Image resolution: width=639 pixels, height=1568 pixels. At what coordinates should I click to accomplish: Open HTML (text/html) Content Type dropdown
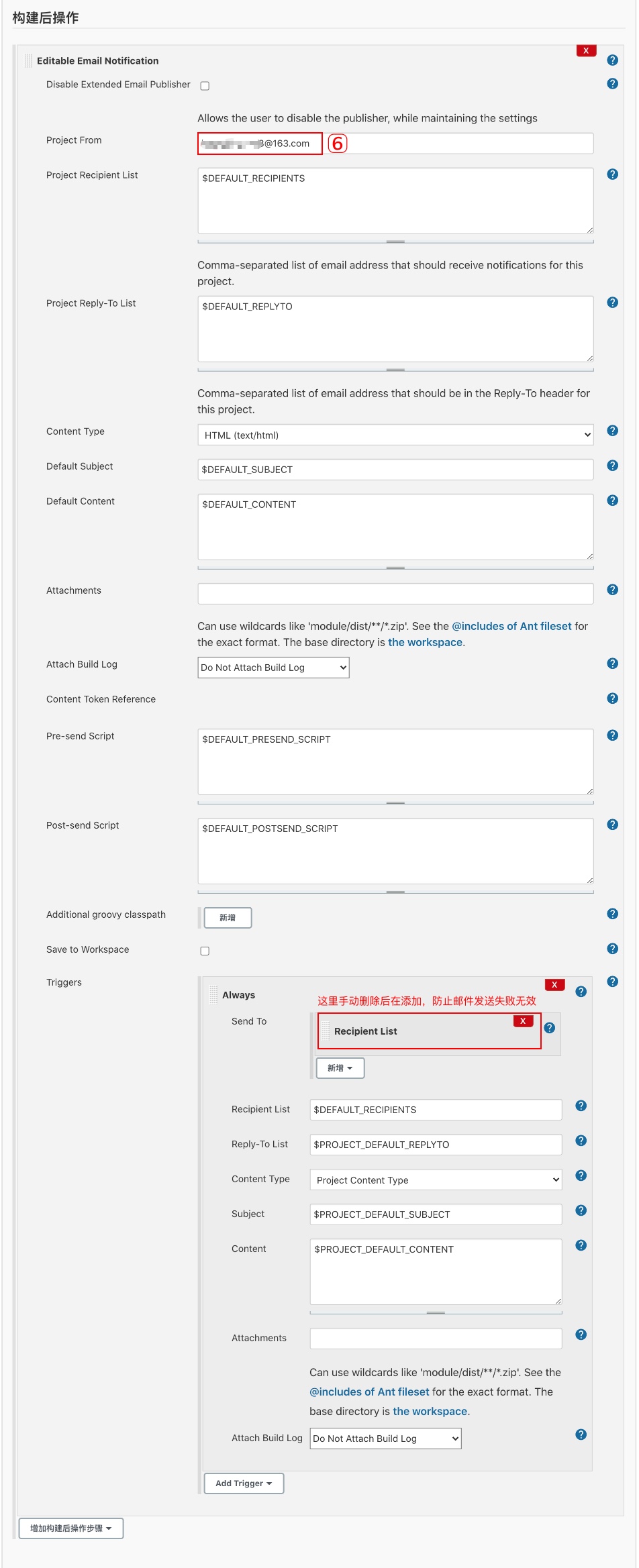(x=396, y=435)
